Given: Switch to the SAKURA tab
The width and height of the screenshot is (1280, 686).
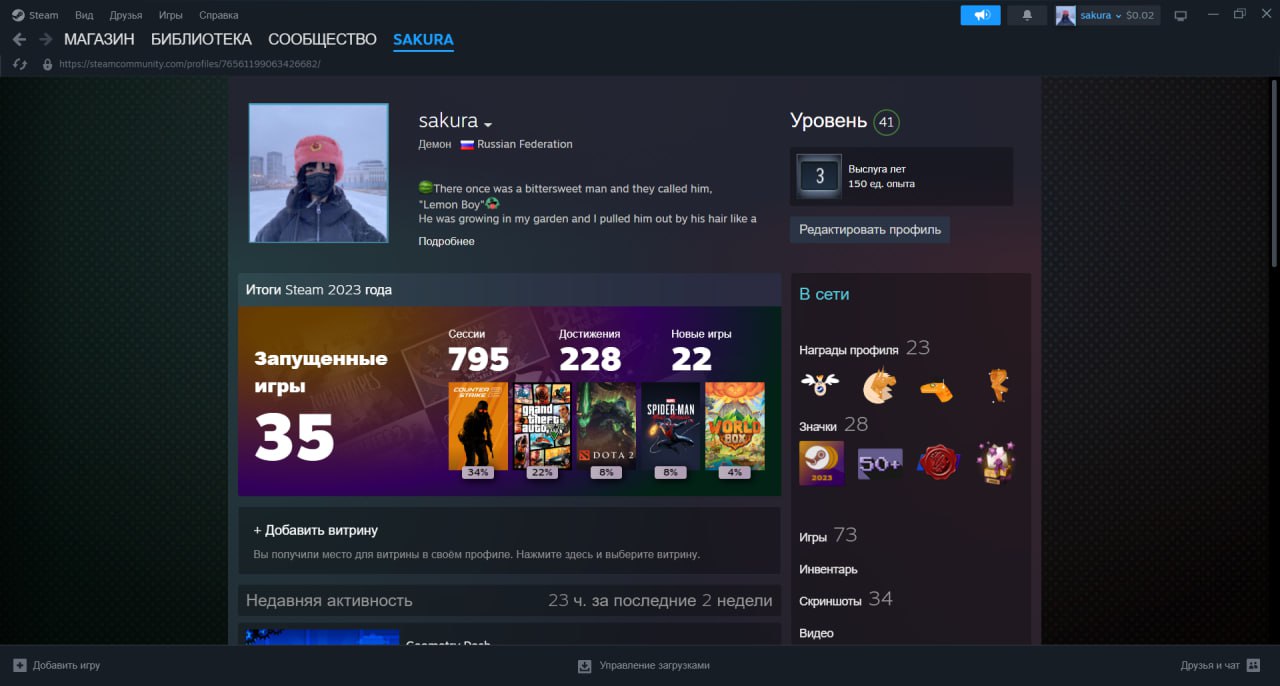Looking at the screenshot, I should pyautogui.click(x=423, y=40).
